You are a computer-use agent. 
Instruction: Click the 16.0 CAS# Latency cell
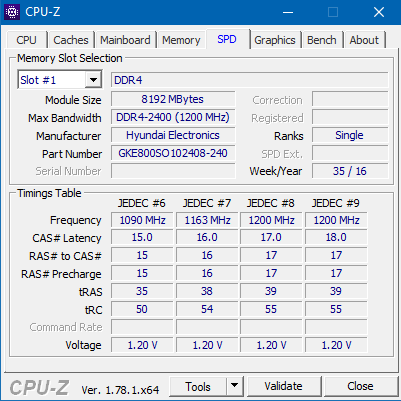click(x=207, y=238)
